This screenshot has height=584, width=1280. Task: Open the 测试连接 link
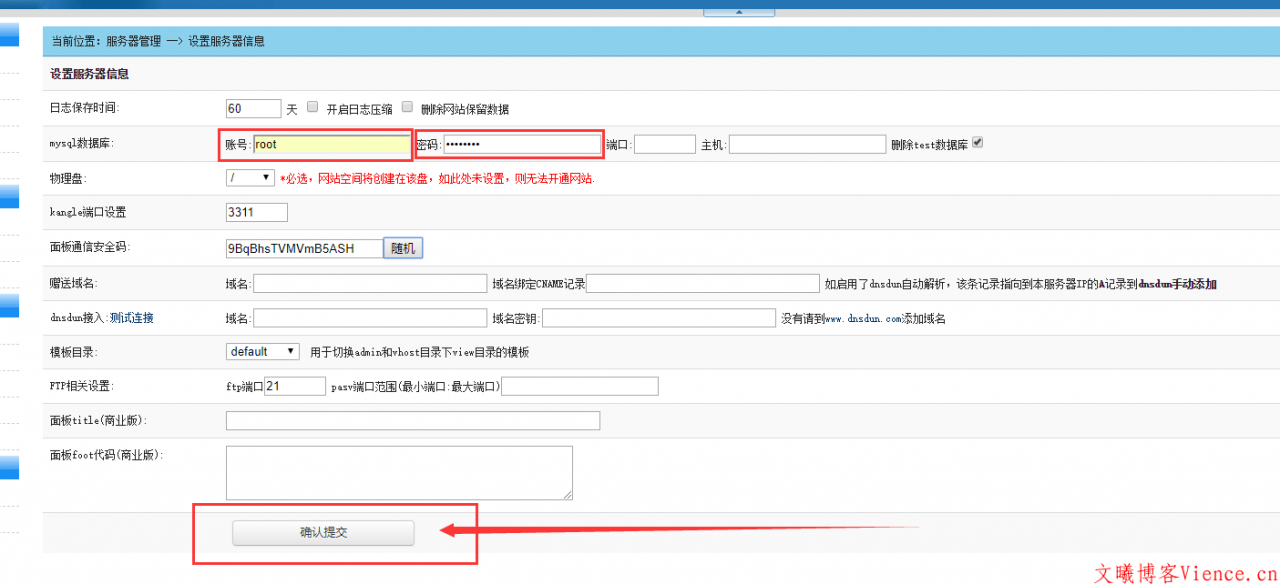point(132,318)
